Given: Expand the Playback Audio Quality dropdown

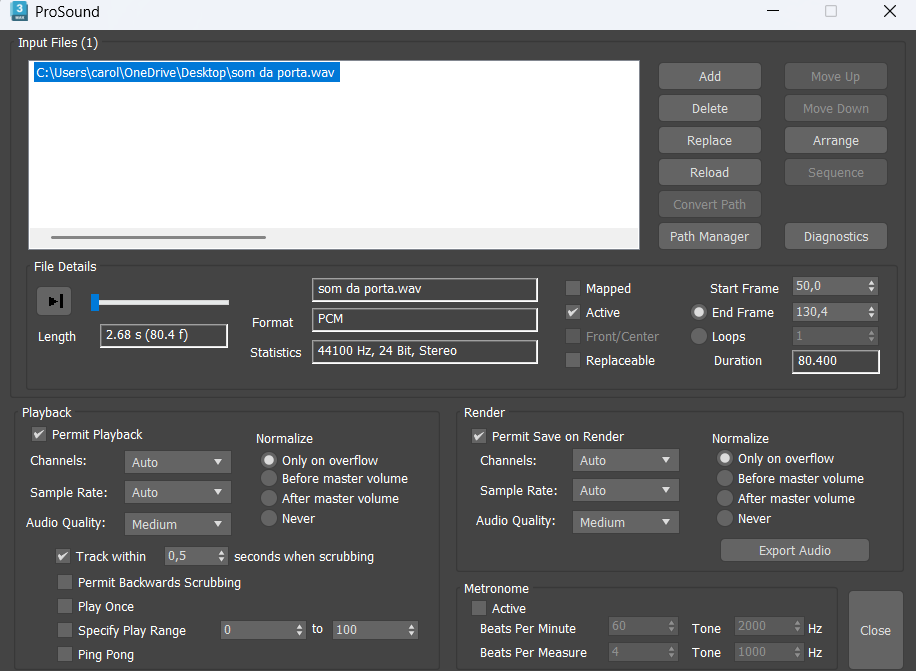Looking at the screenshot, I should (177, 524).
